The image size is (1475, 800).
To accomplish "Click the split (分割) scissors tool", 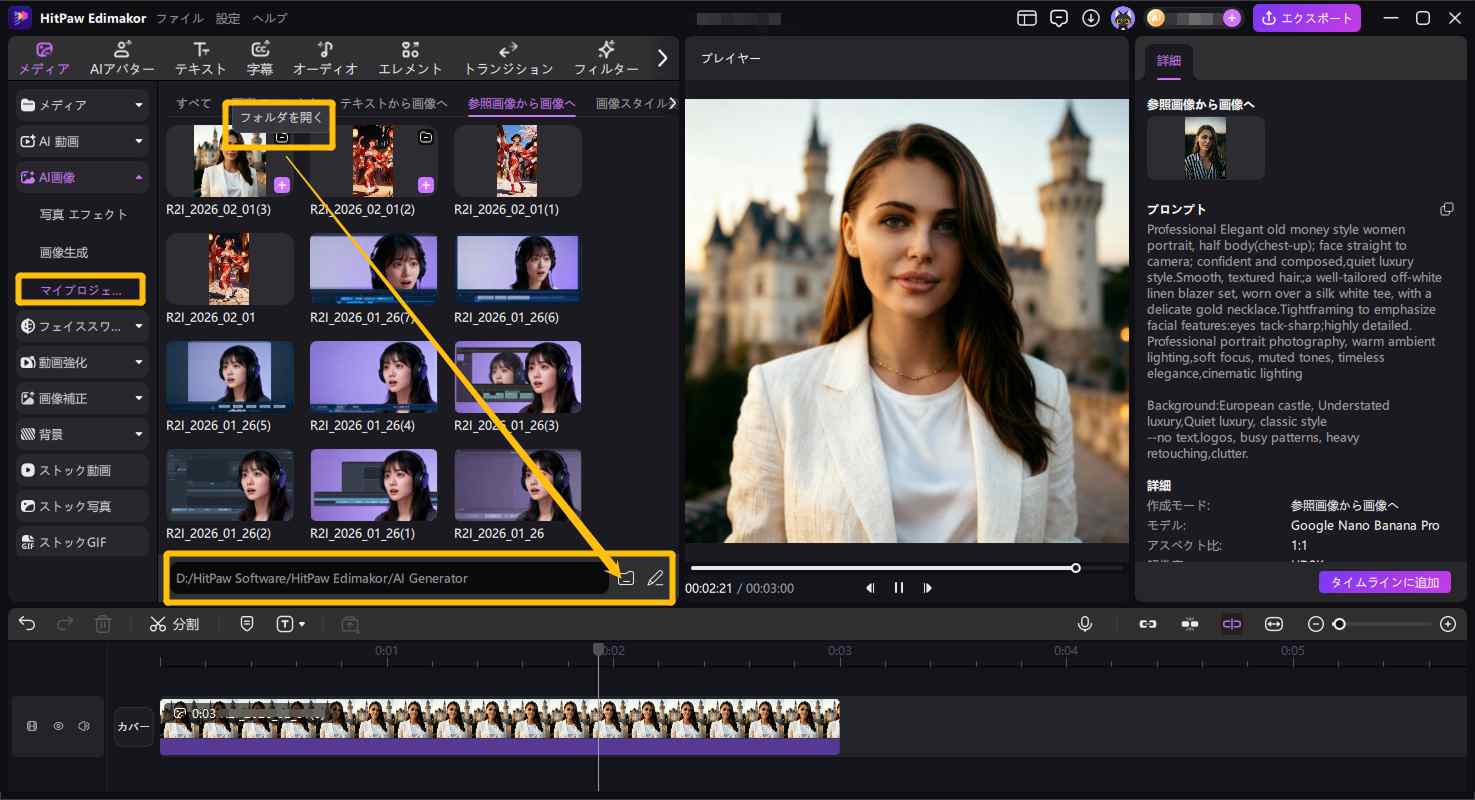I will click(x=173, y=624).
